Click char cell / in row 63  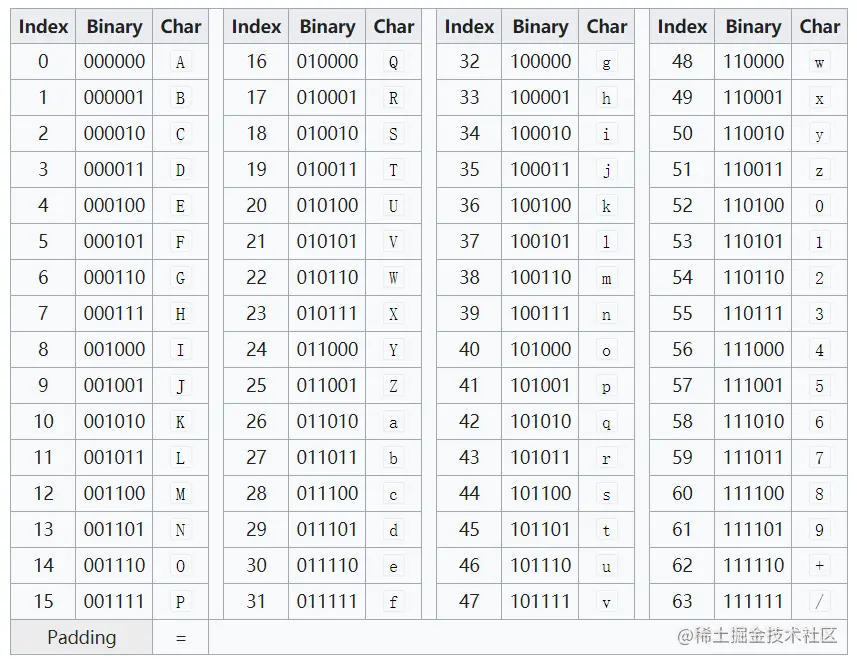click(819, 602)
